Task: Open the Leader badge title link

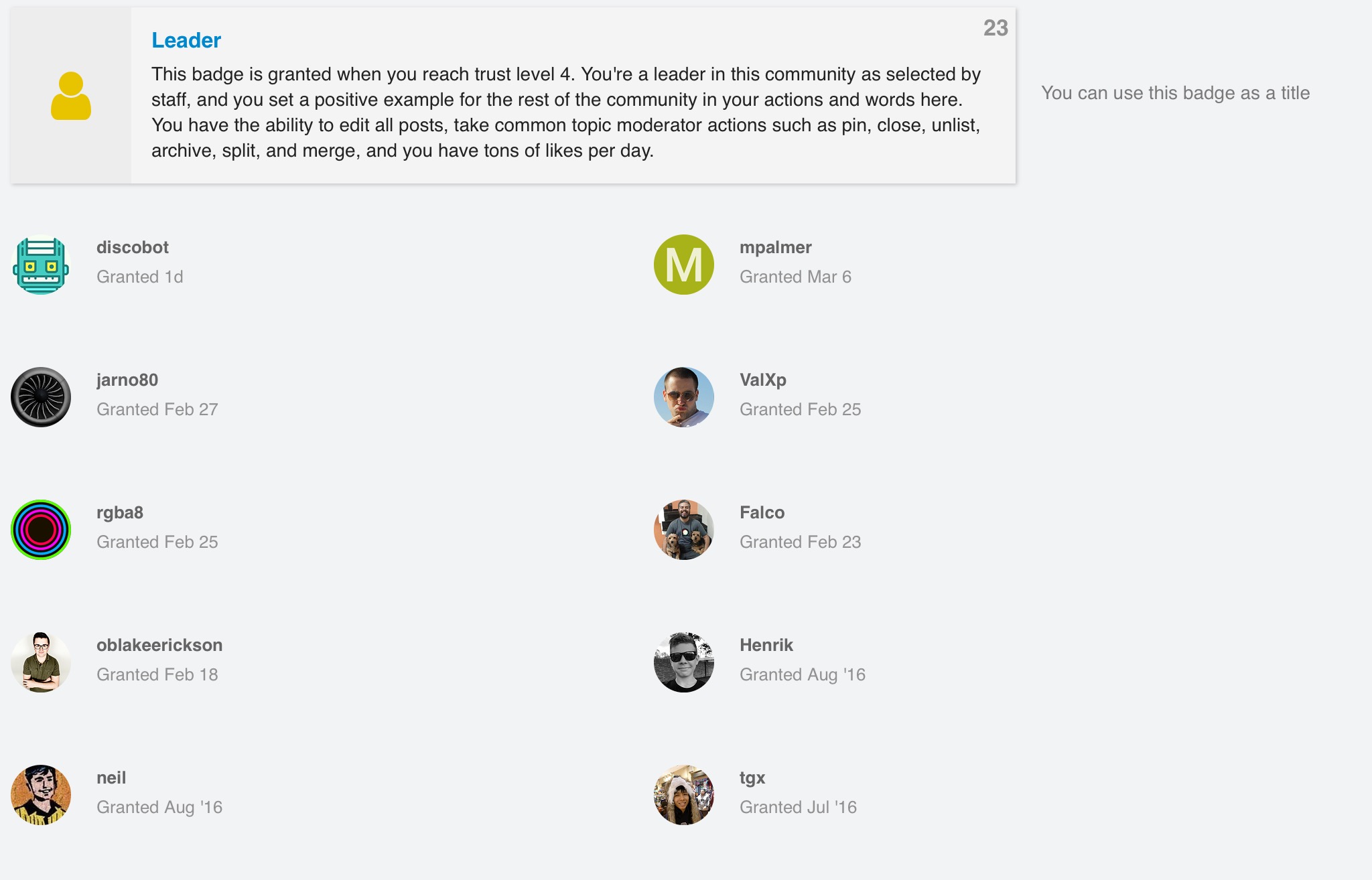Action: 186,40
